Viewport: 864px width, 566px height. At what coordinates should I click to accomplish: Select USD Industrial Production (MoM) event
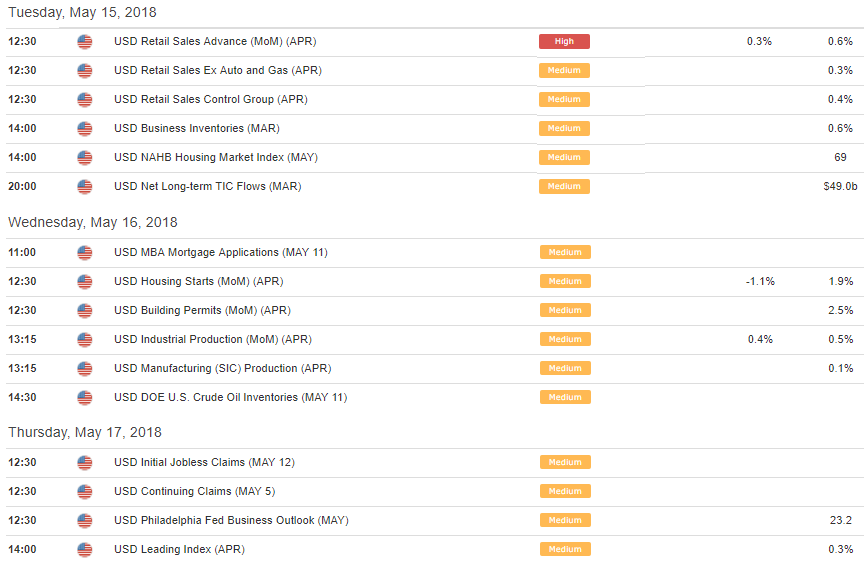pos(212,340)
